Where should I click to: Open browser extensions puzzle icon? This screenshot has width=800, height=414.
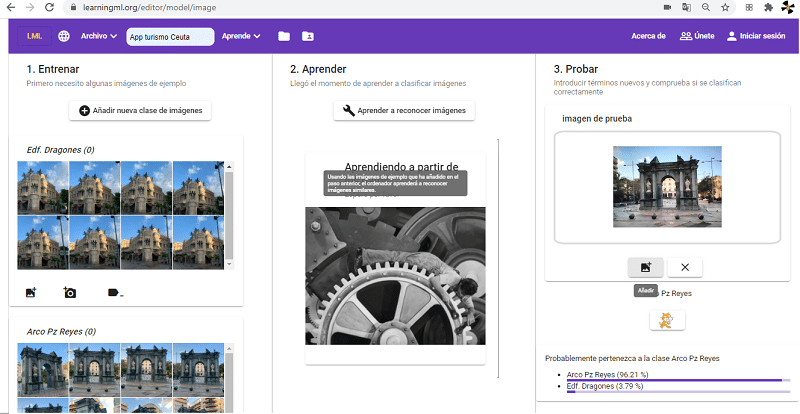coord(768,8)
